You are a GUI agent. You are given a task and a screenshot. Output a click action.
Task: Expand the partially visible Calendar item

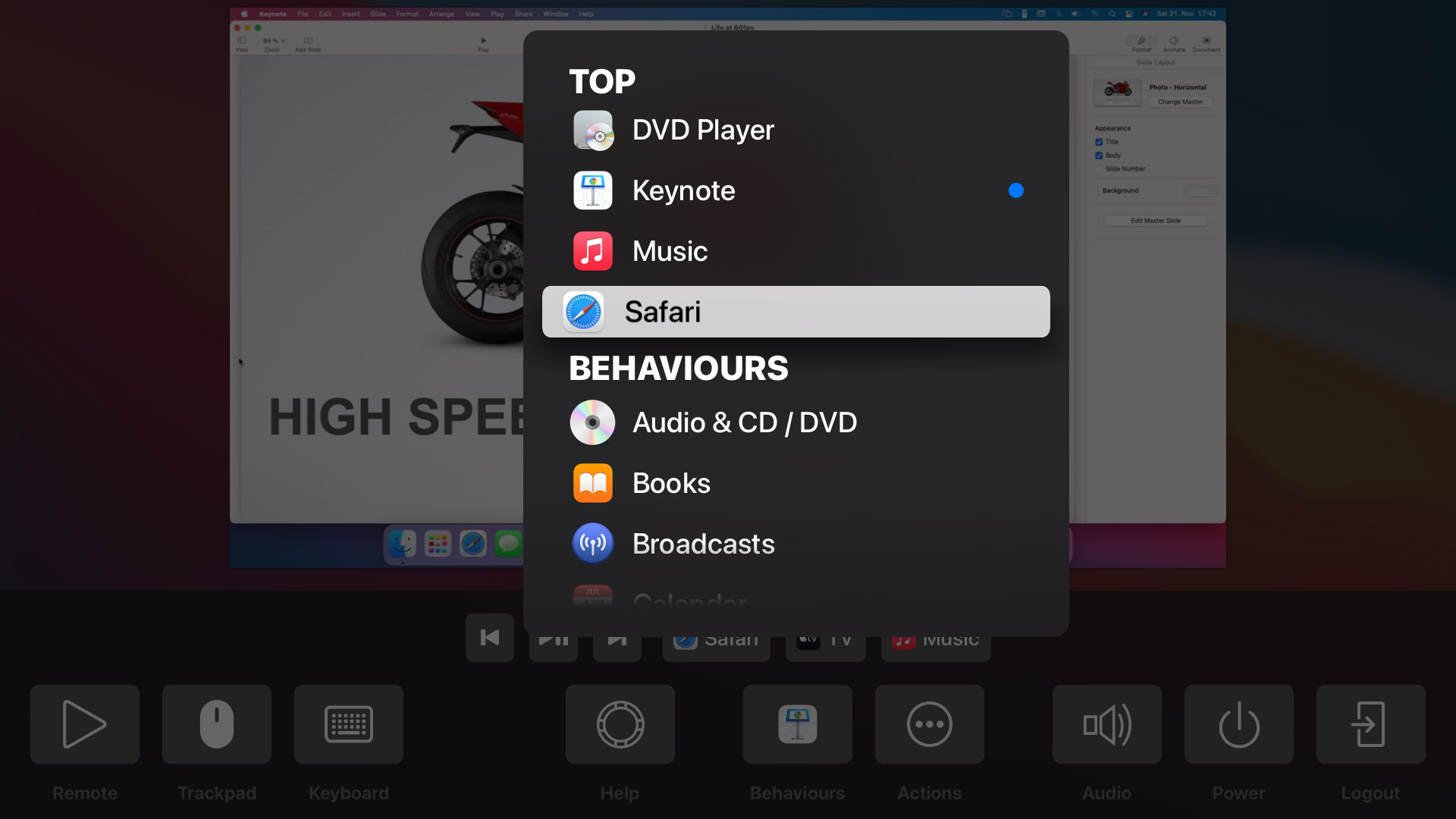pos(690,598)
